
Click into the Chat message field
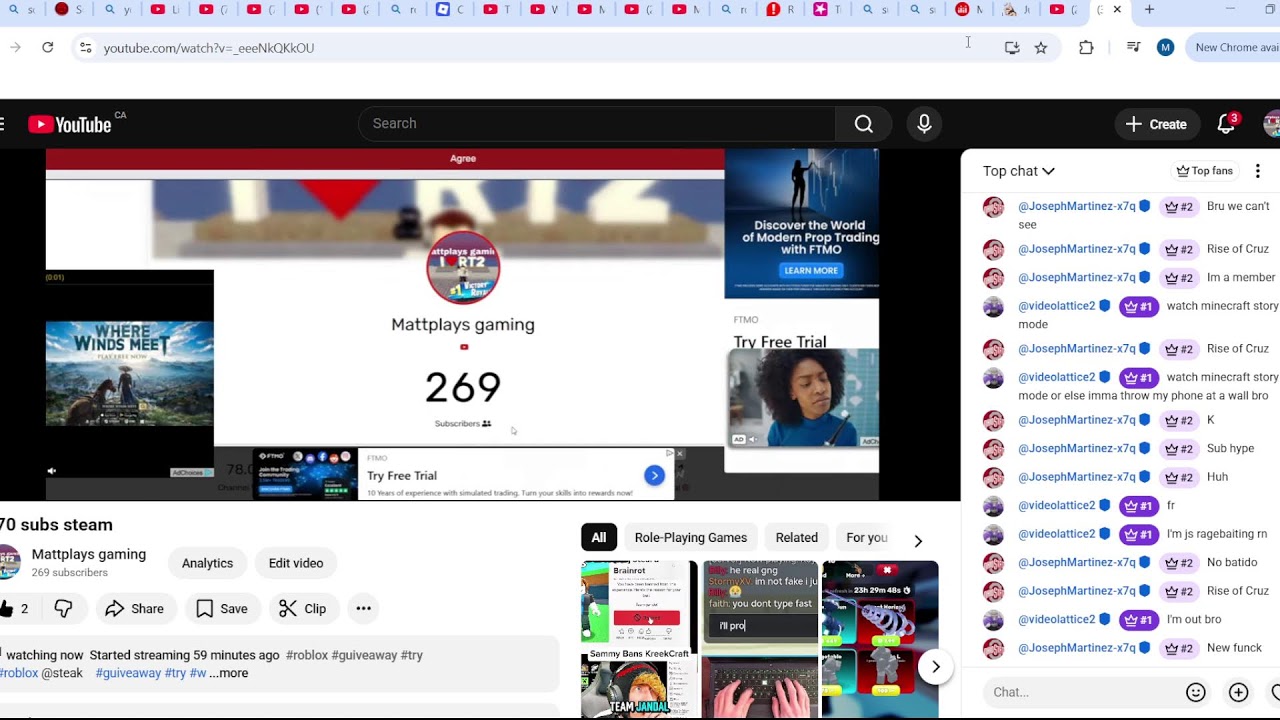tap(1081, 692)
